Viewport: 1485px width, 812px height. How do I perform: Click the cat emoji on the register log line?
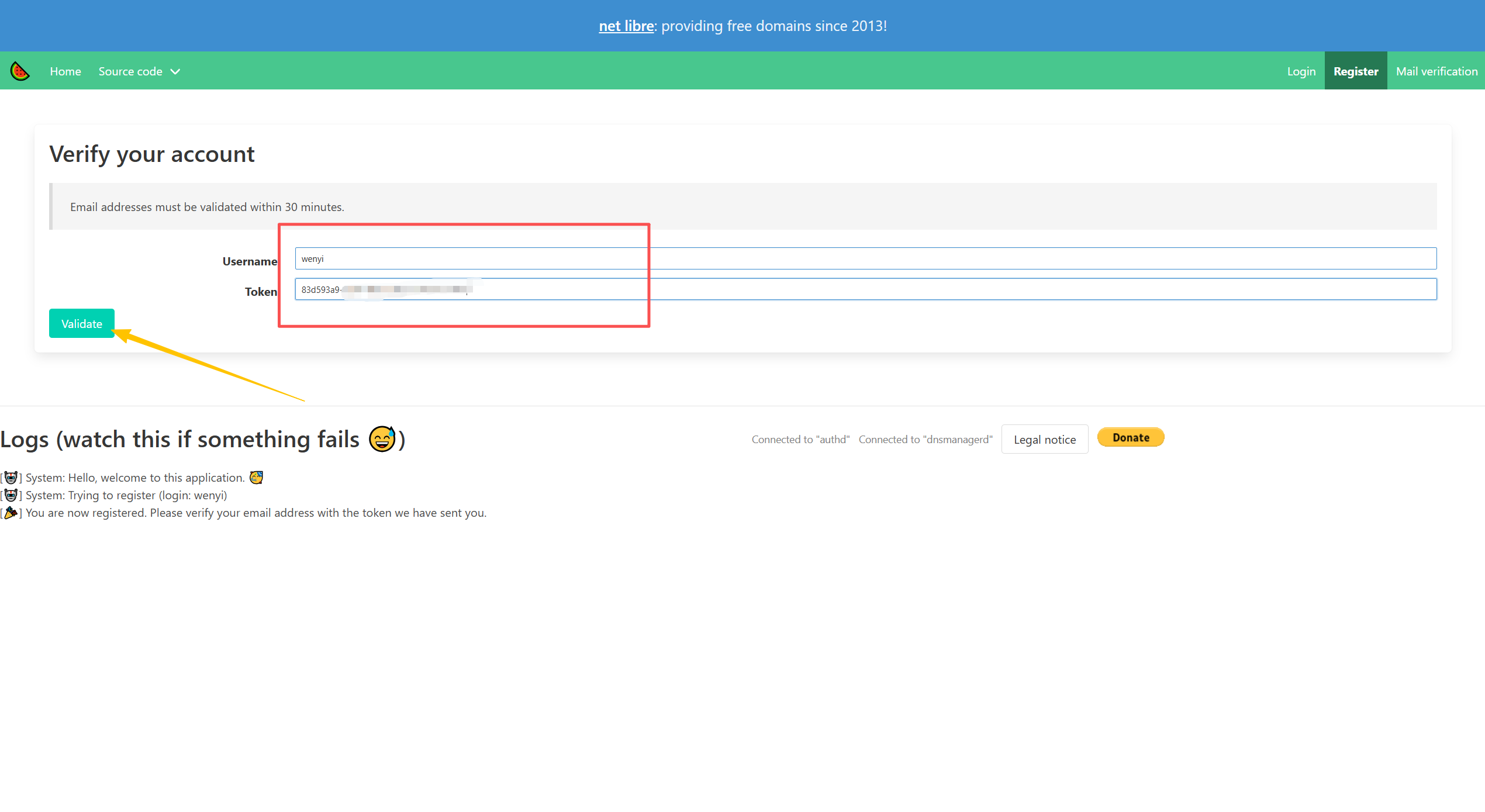[x=11, y=495]
